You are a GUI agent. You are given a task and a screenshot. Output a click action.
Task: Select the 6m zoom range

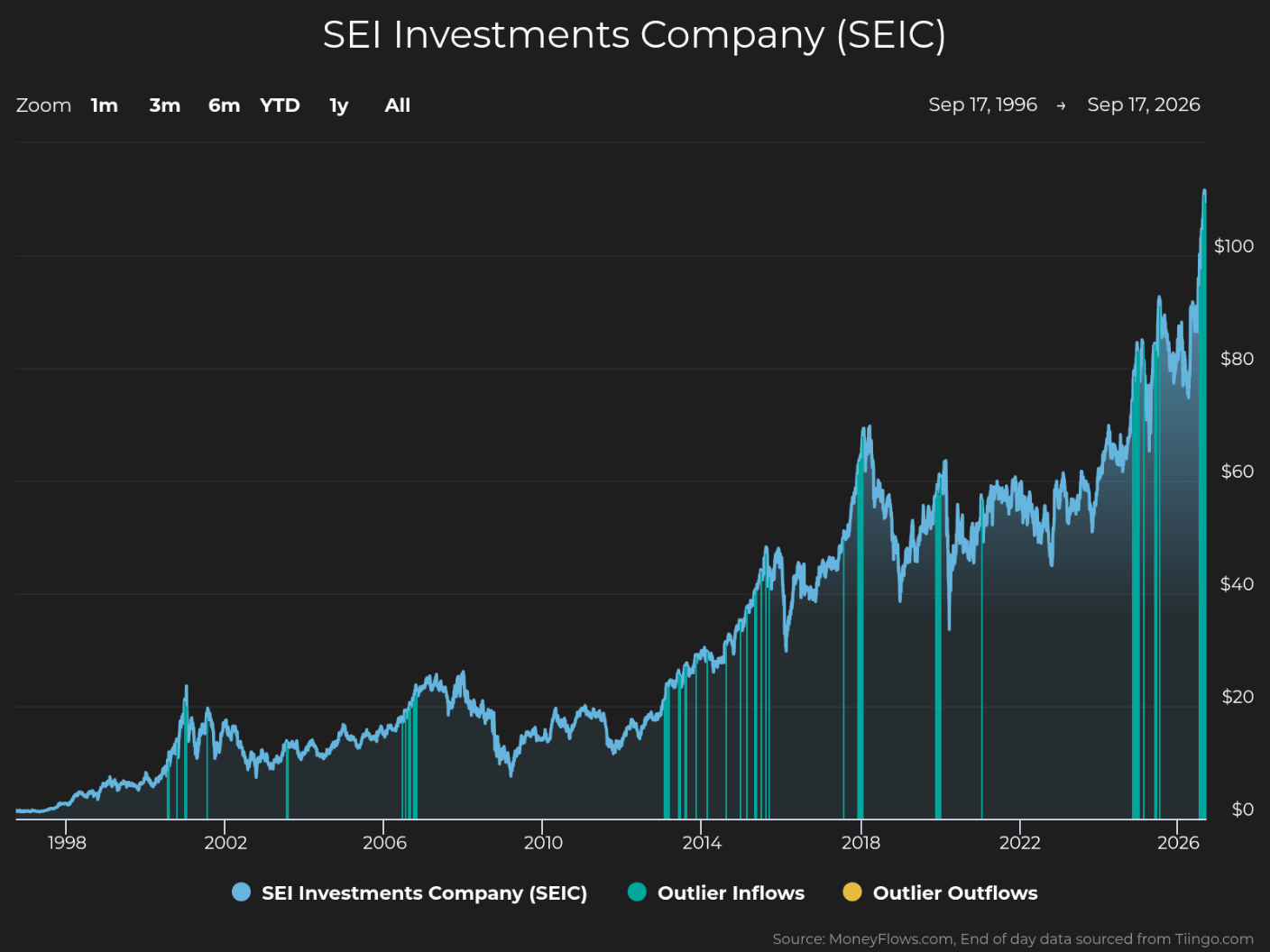click(x=225, y=105)
